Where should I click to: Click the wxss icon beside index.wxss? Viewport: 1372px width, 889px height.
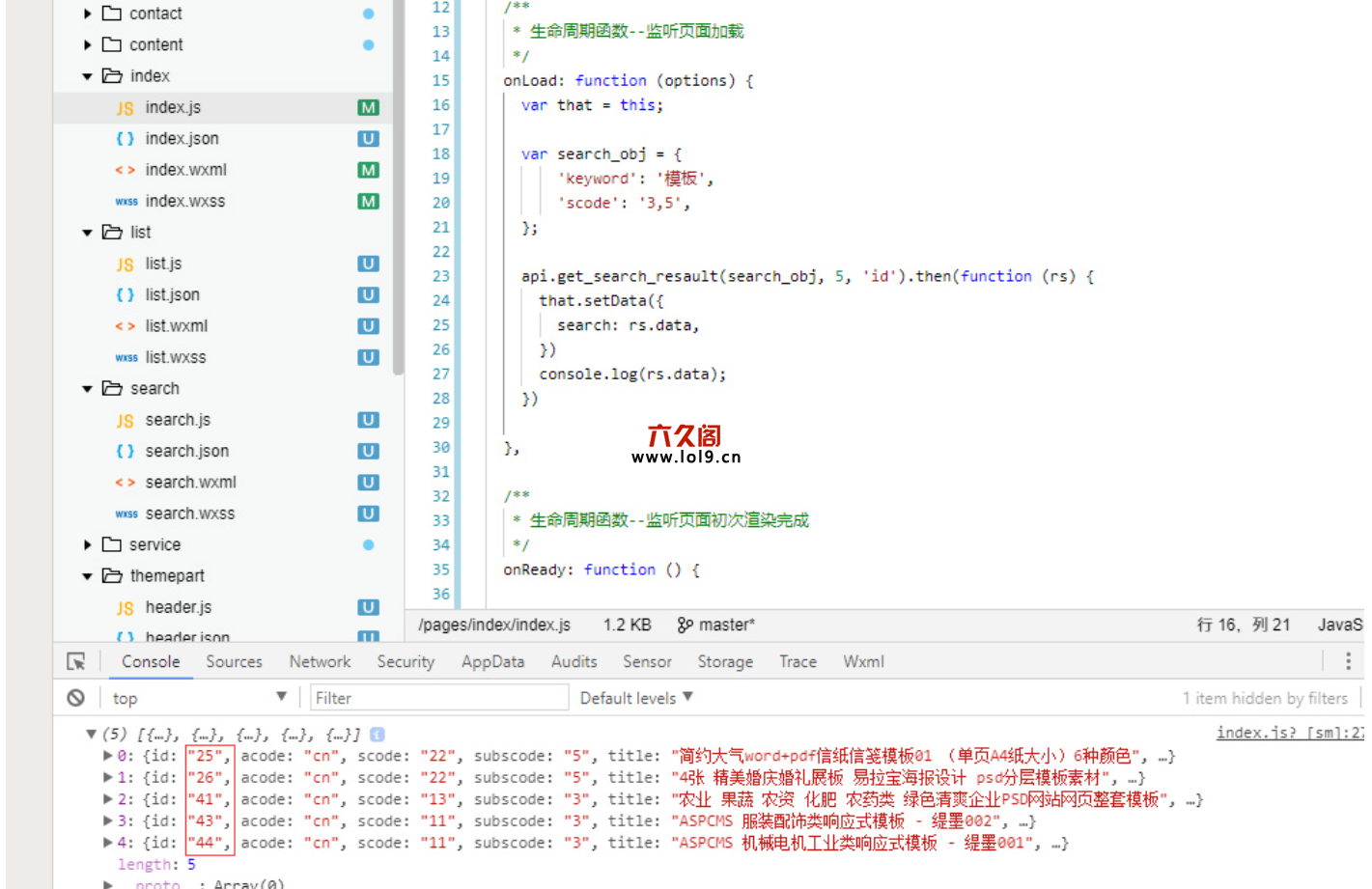pos(126,202)
